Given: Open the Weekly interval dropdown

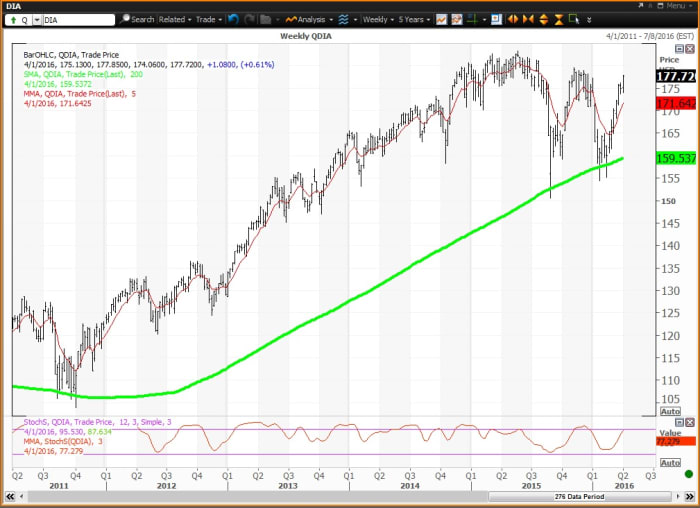Looking at the screenshot, I should point(378,20).
